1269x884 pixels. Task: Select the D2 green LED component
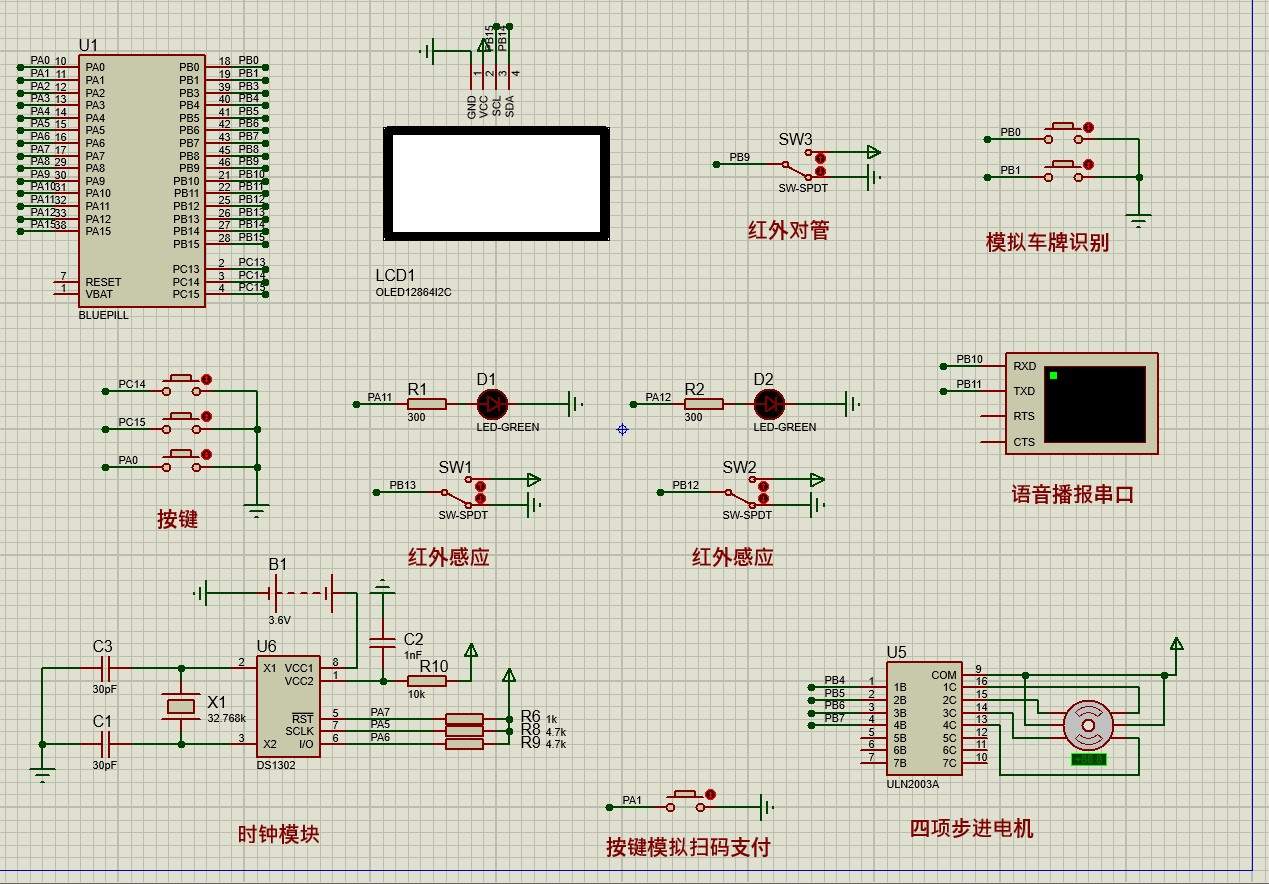click(769, 404)
